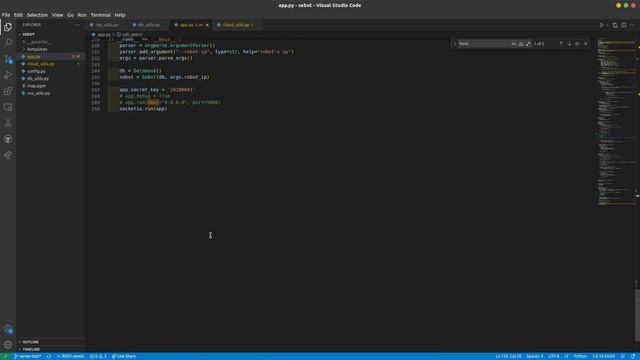Switch to the ros_utils.py editor tab
The width and height of the screenshot is (640, 360).
pyautogui.click(x=107, y=25)
